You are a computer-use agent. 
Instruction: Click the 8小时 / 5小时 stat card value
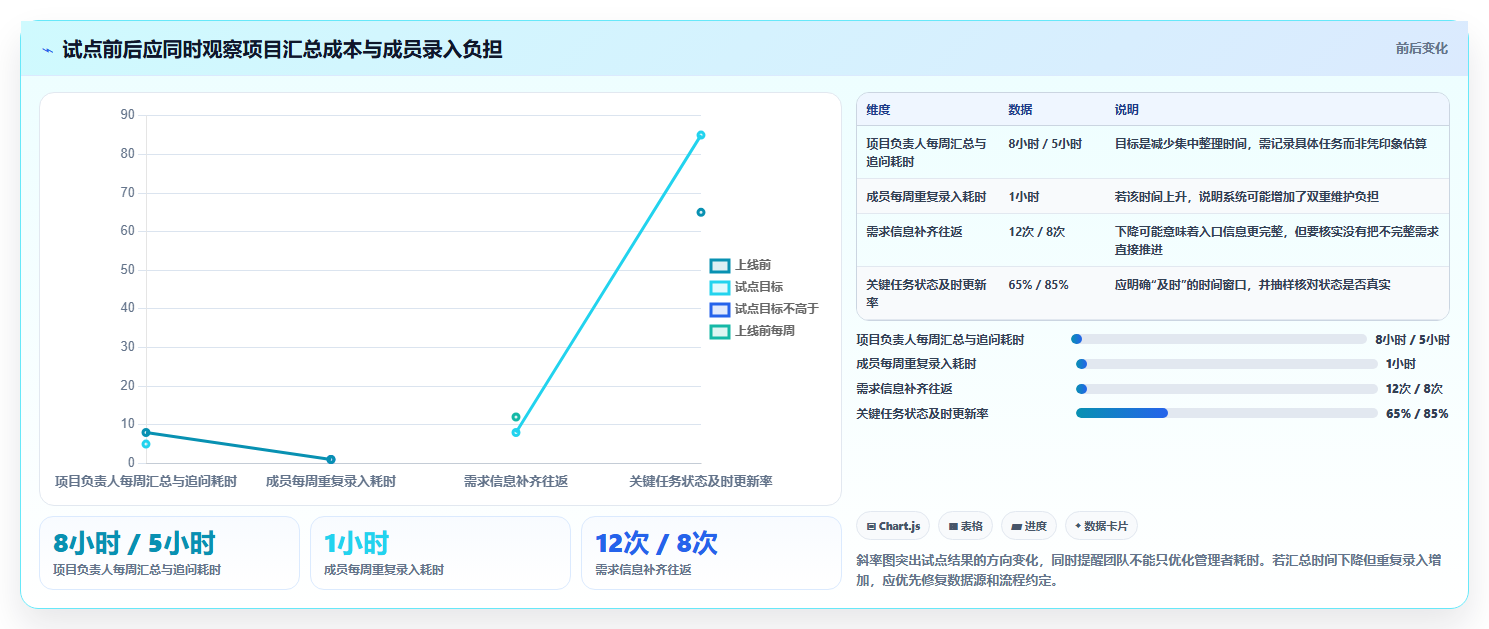pos(134,544)
